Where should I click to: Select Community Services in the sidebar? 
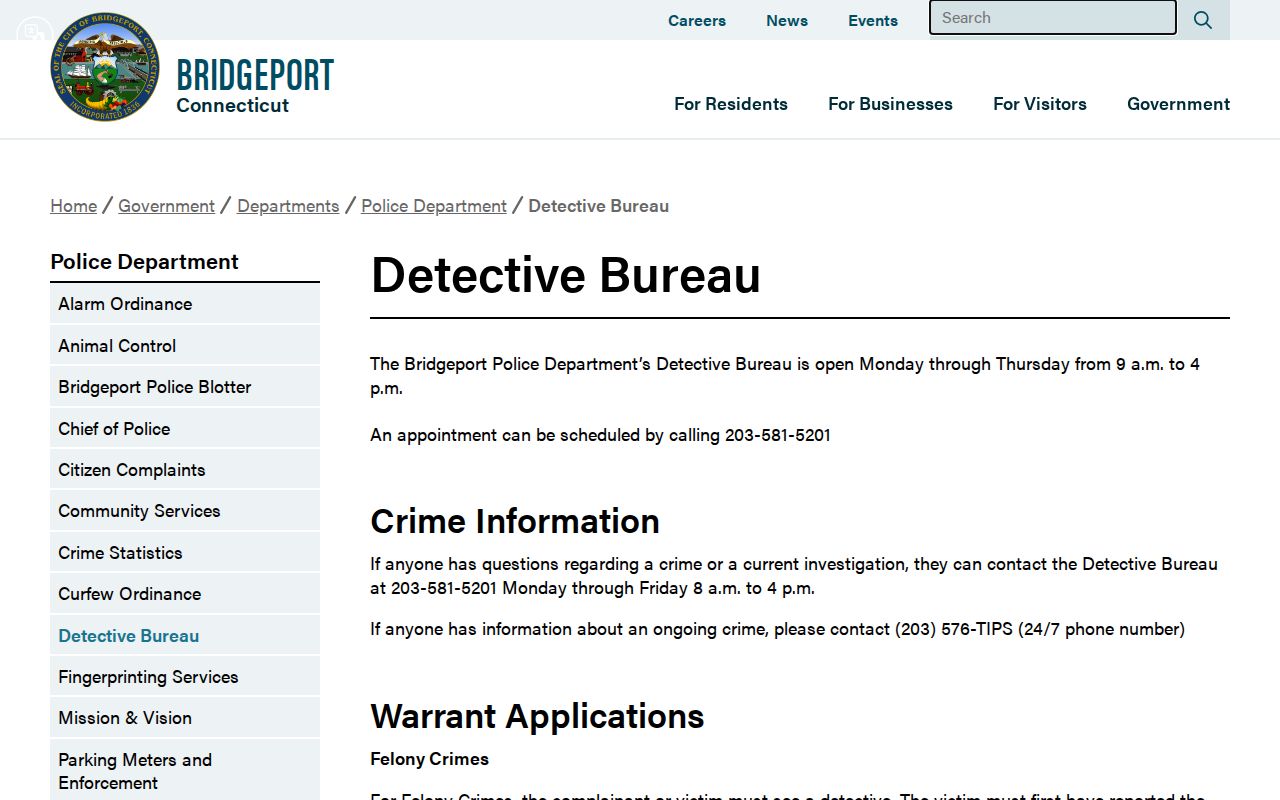pos(185,511)
